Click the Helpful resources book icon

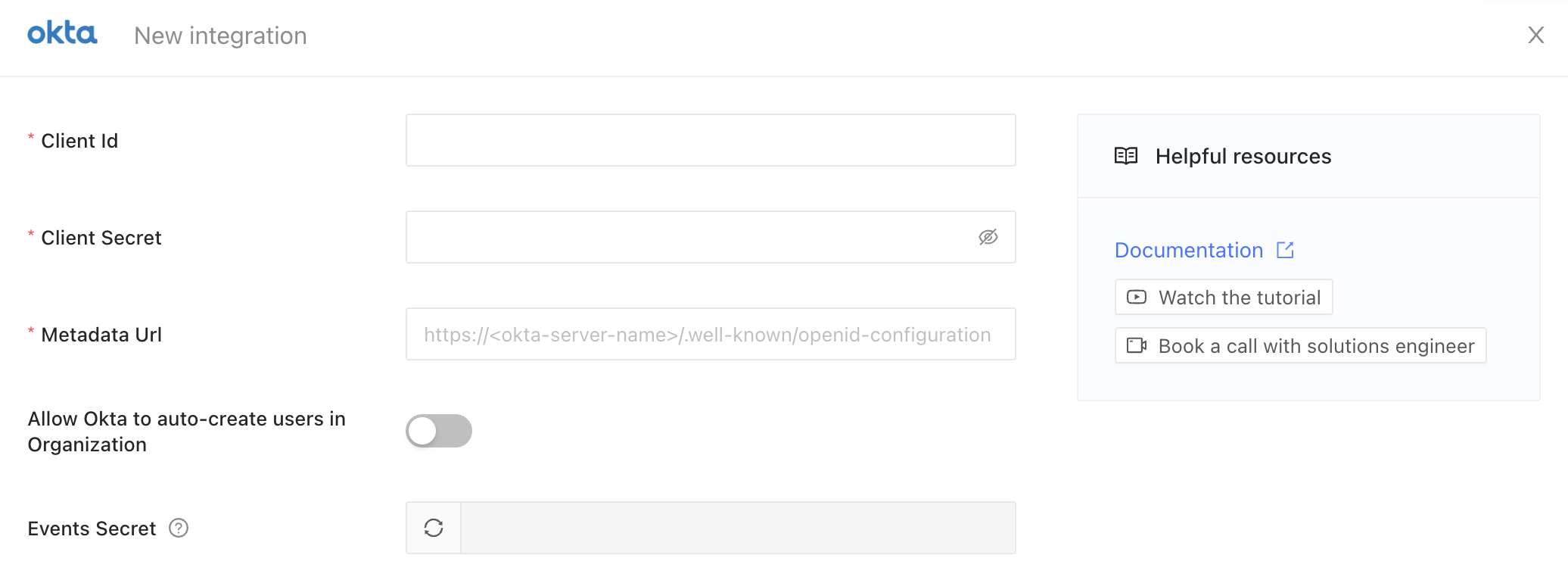coord(1126,156)
